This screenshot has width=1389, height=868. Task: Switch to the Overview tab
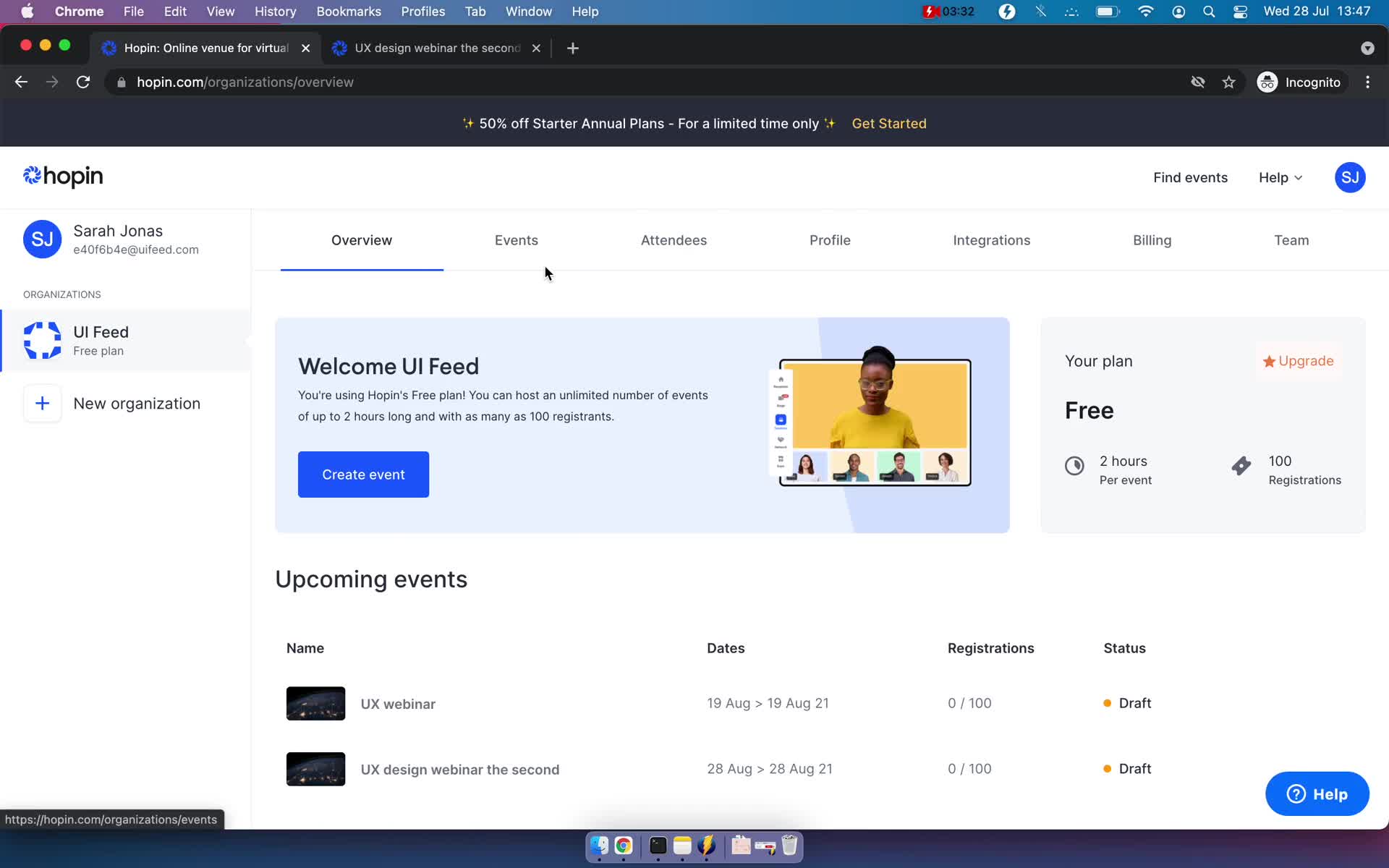click(362, 240)
